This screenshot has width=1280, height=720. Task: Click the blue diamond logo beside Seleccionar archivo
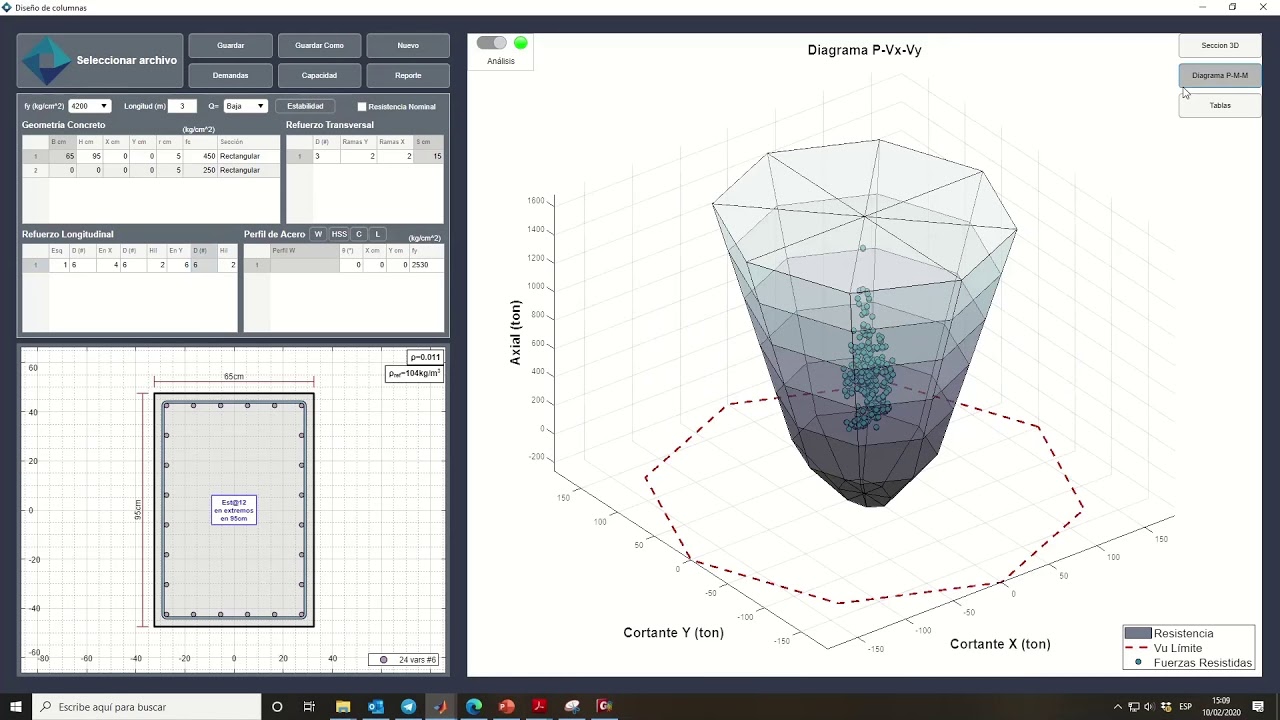point(46,61)
